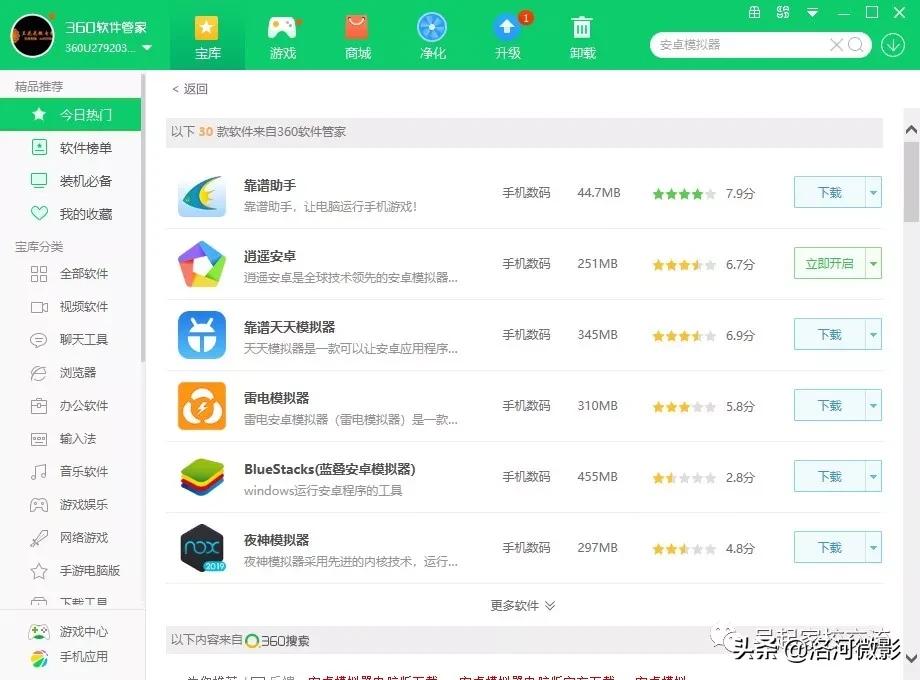The height and width of the screenshot is (680, 920).
Task: Open the title bar skin dropdown arrow
Action: 812,13
